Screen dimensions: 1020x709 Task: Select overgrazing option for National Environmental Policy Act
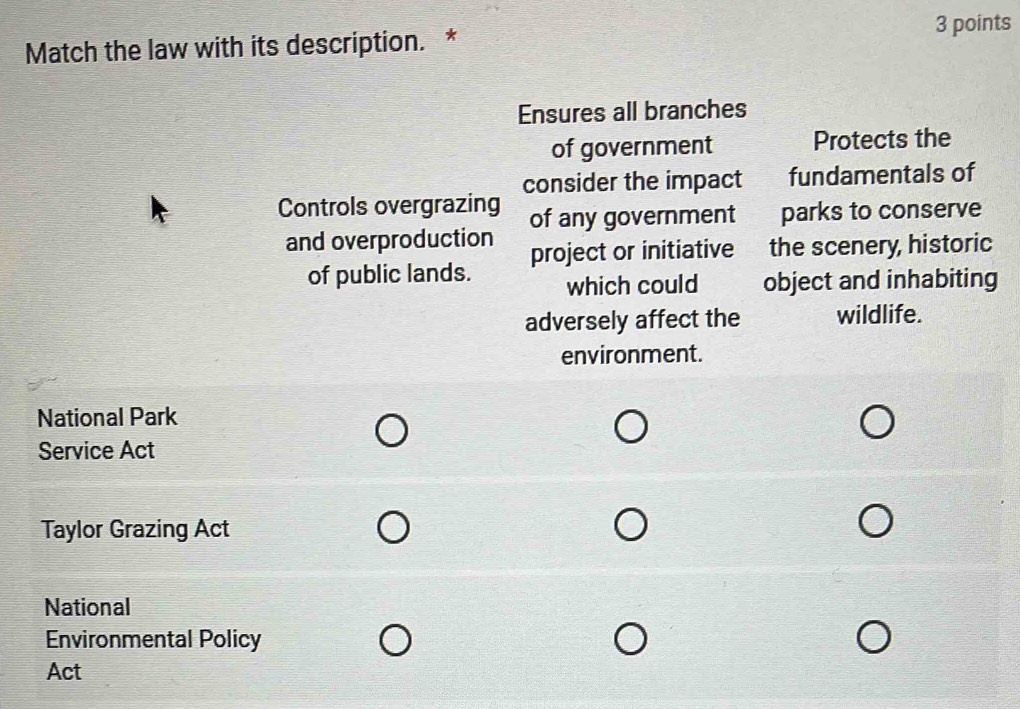coord(396,641)
